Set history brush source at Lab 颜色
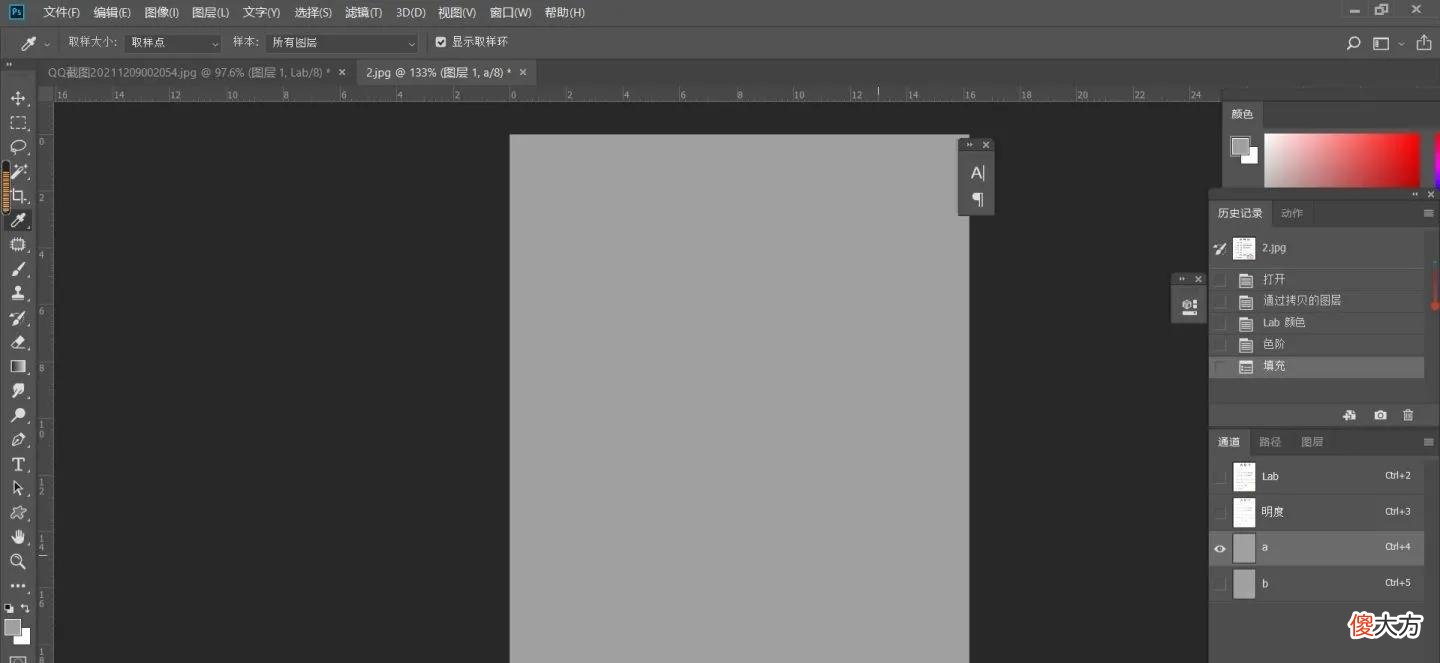The width and height of the screenshot is (1440, 663). [1220, 323]
